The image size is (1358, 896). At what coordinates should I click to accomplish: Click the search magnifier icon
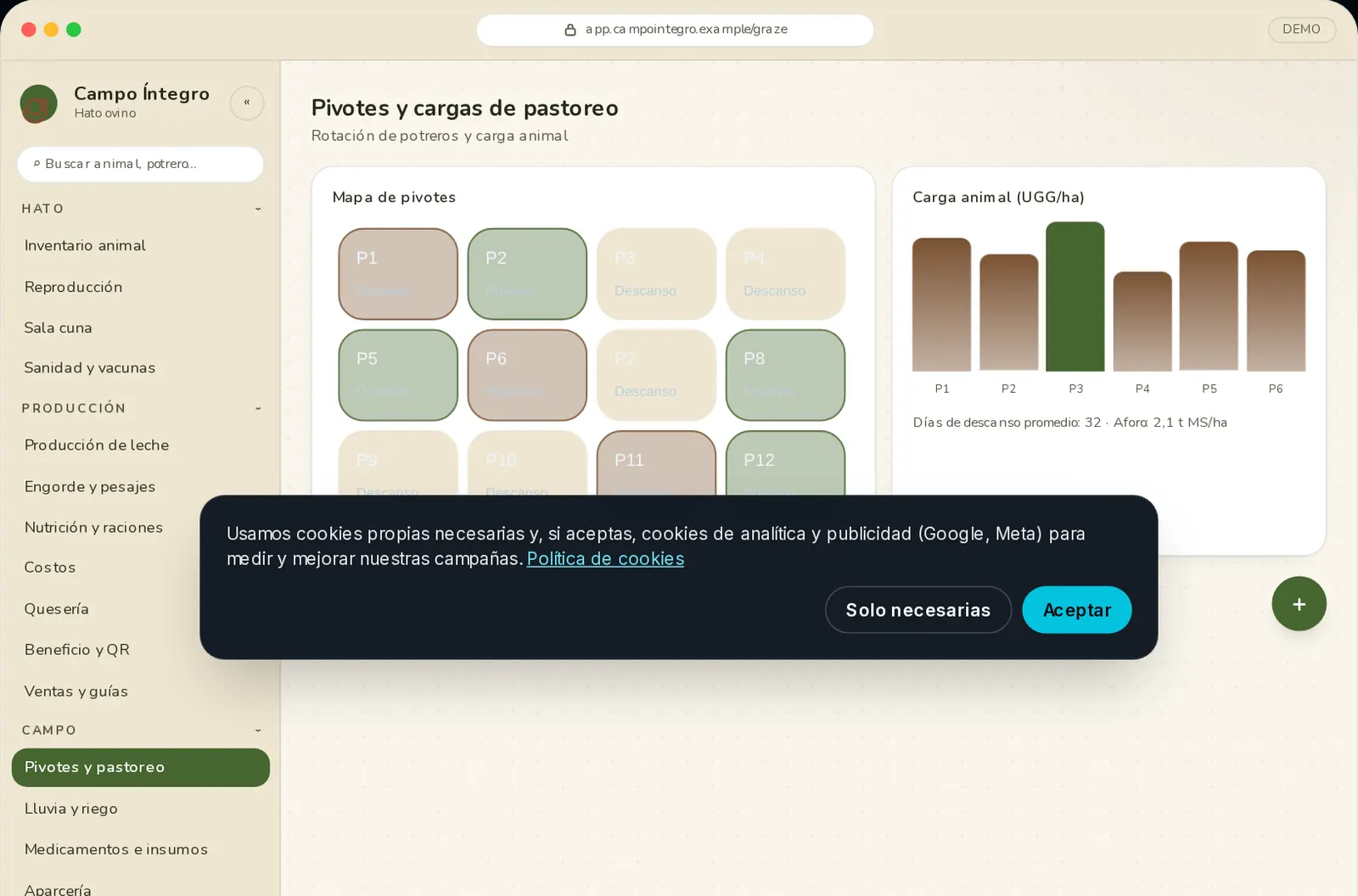click(36, 164)
